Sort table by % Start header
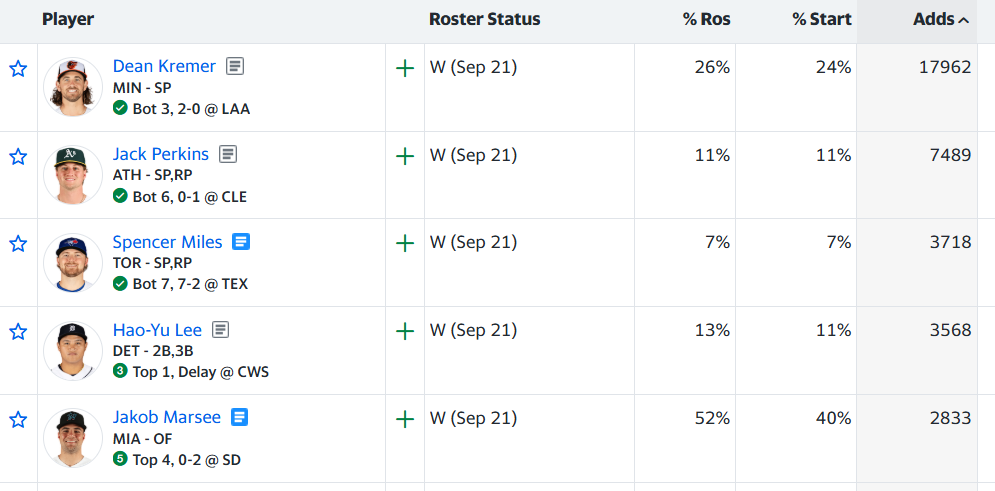The image size is (995, 491). click(x=822, y=20)
